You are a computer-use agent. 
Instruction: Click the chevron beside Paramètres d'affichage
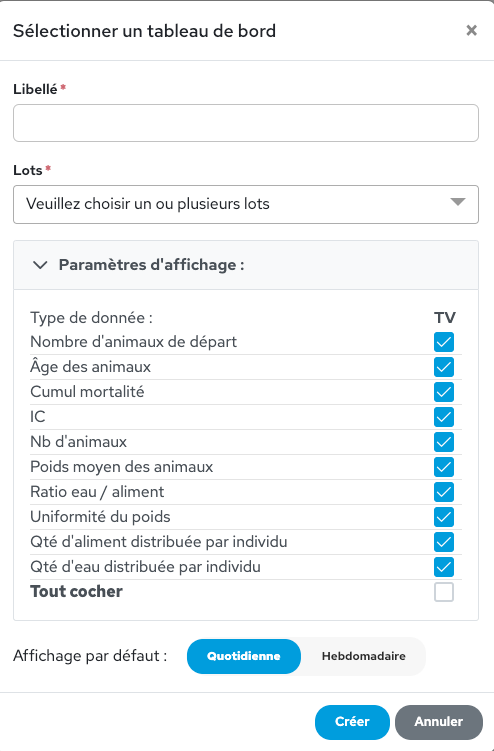click(x=40, y=265)
